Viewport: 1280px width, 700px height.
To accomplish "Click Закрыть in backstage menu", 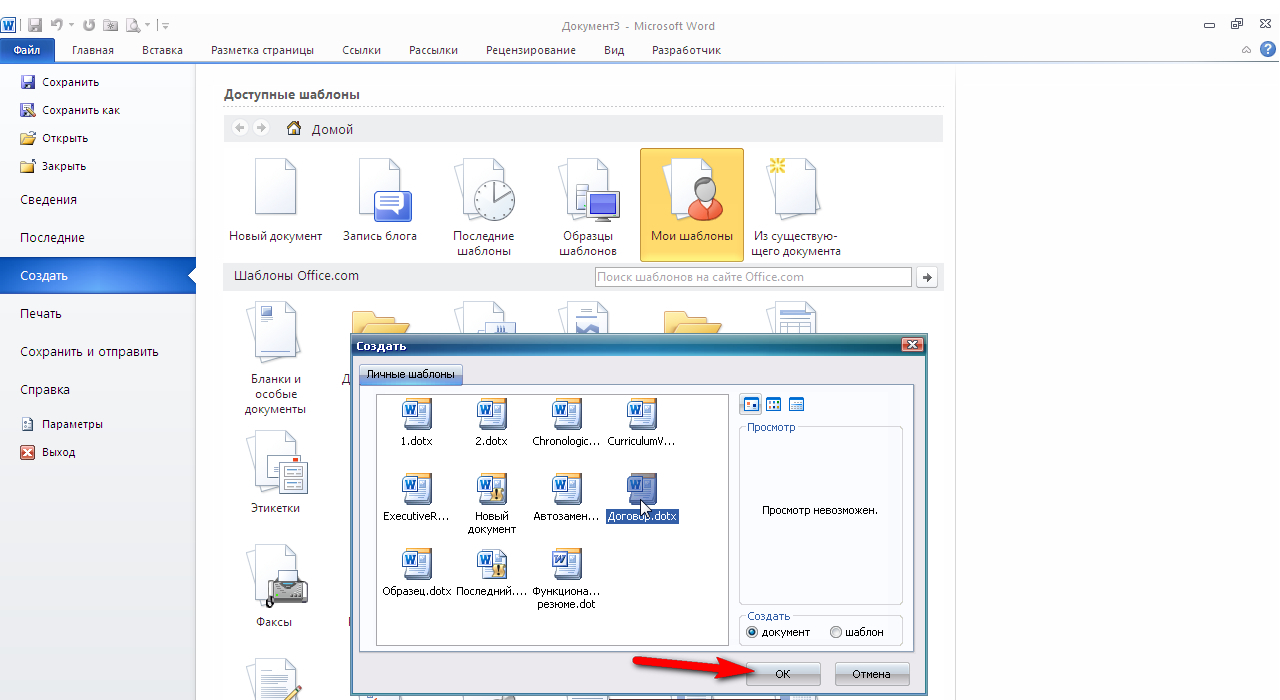I will pyautogui.click(x=53, y=166).
